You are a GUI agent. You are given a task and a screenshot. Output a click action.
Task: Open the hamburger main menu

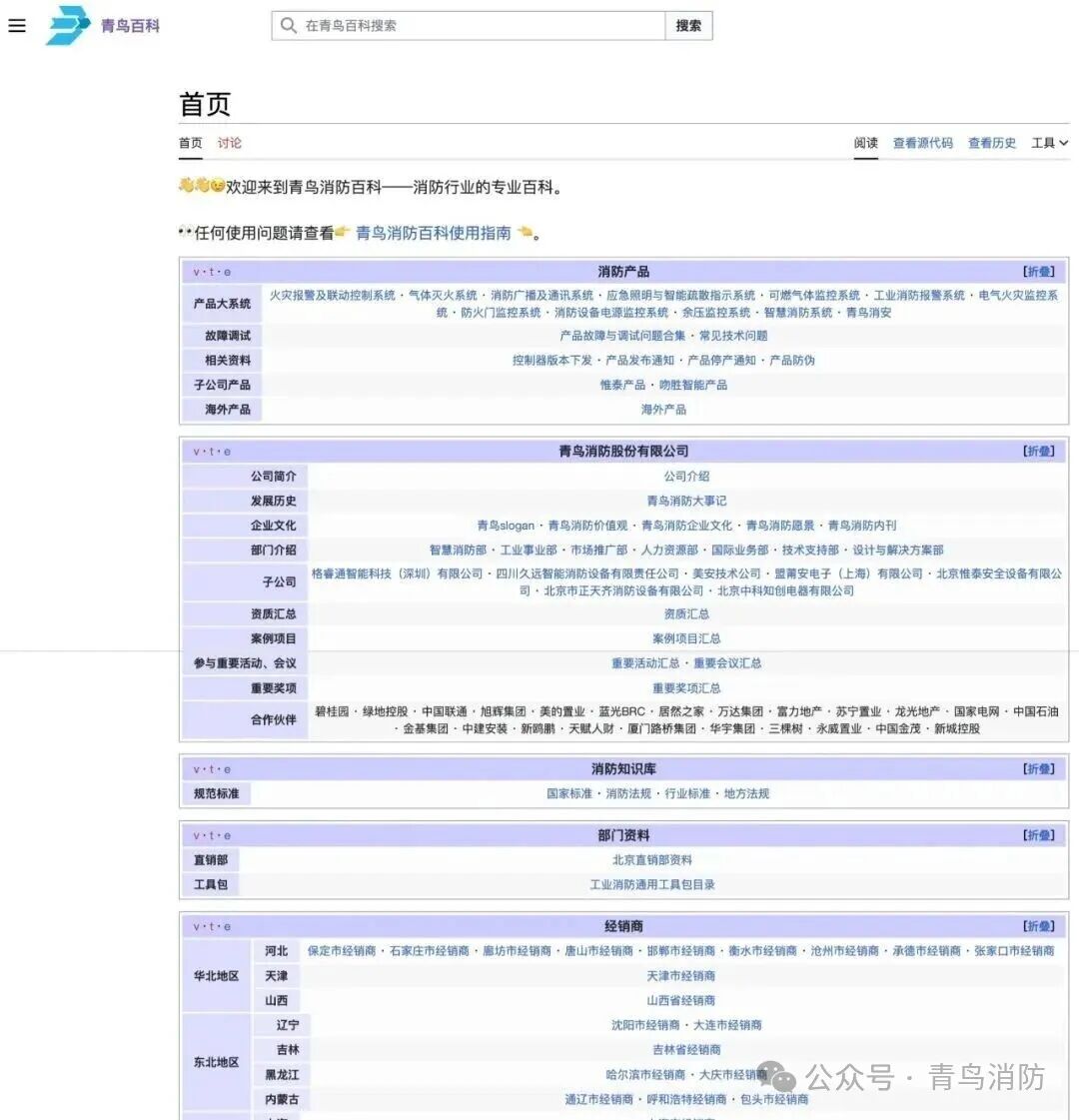(17, 26)
